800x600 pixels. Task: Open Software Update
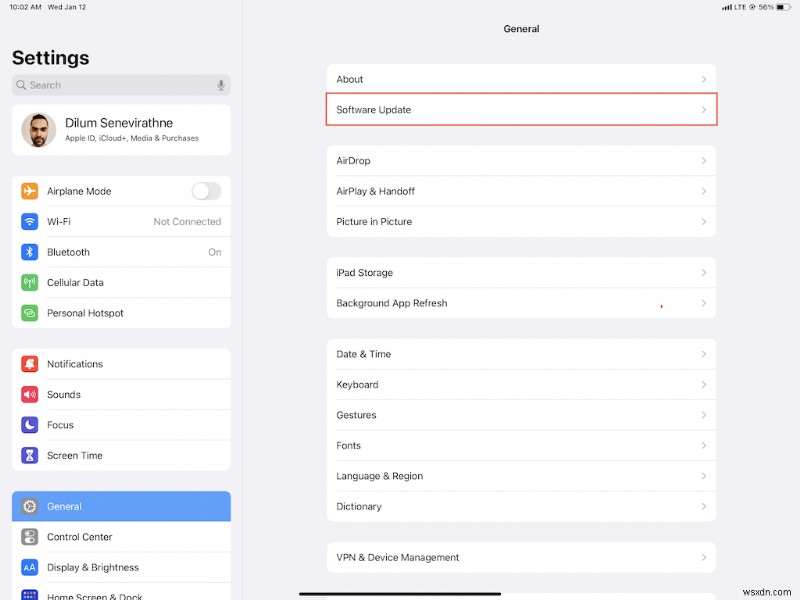point(520,109)
